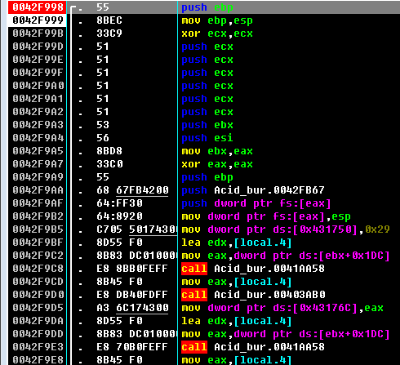
Task: Click 'push ecx' instruction at 0042F99D
Action: point(207,46)
